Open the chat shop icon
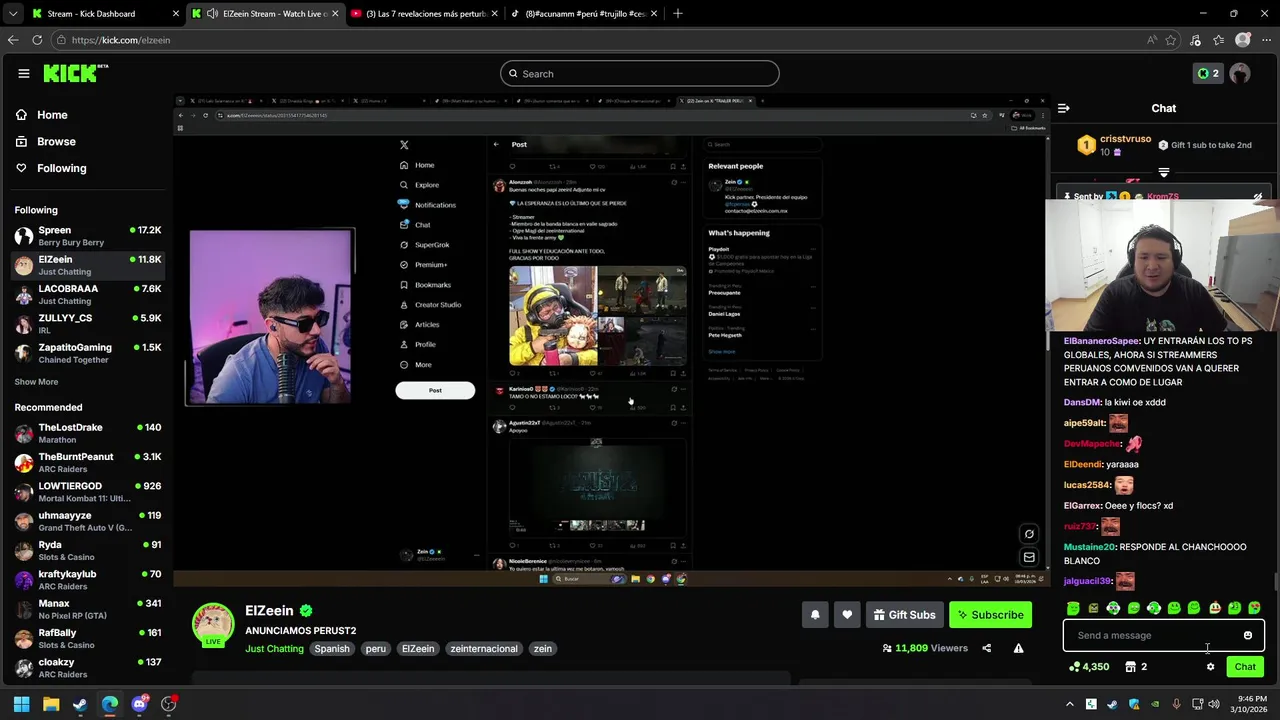Viewport: 1280px width, 720px height. 1130,667
